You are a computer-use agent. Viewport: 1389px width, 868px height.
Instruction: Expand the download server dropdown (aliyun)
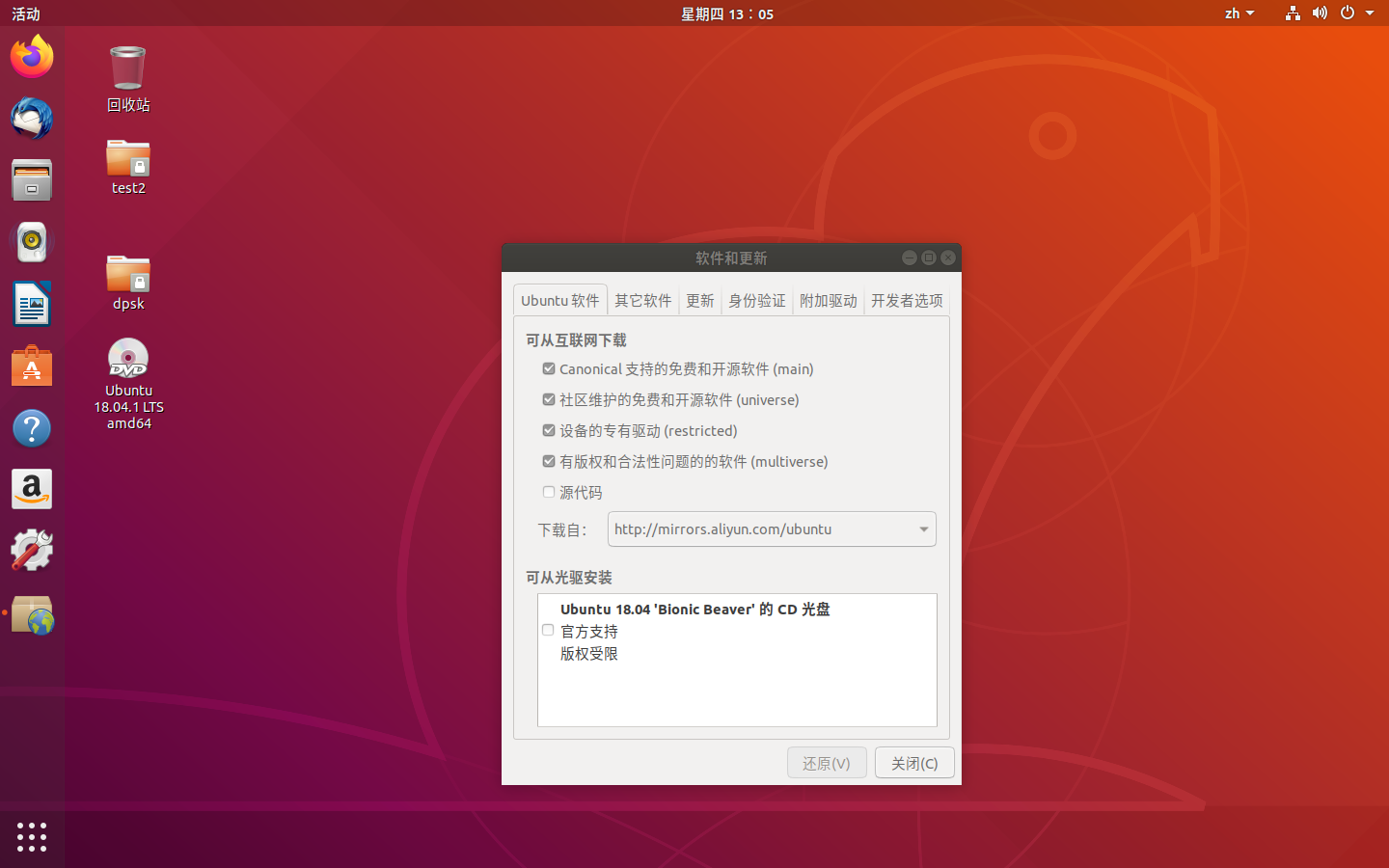point(772,529)
